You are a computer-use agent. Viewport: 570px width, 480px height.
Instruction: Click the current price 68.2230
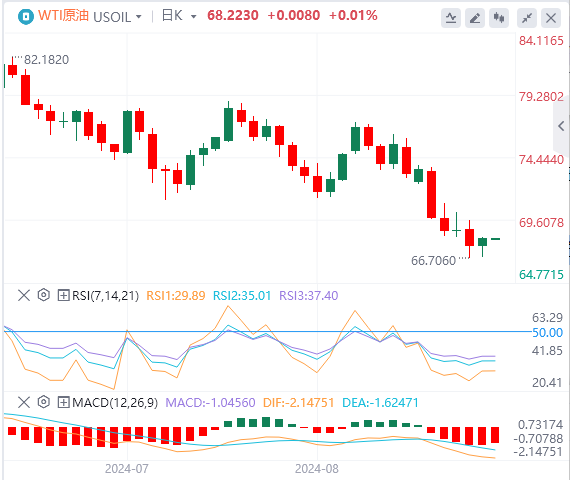(x=233, y=16)
